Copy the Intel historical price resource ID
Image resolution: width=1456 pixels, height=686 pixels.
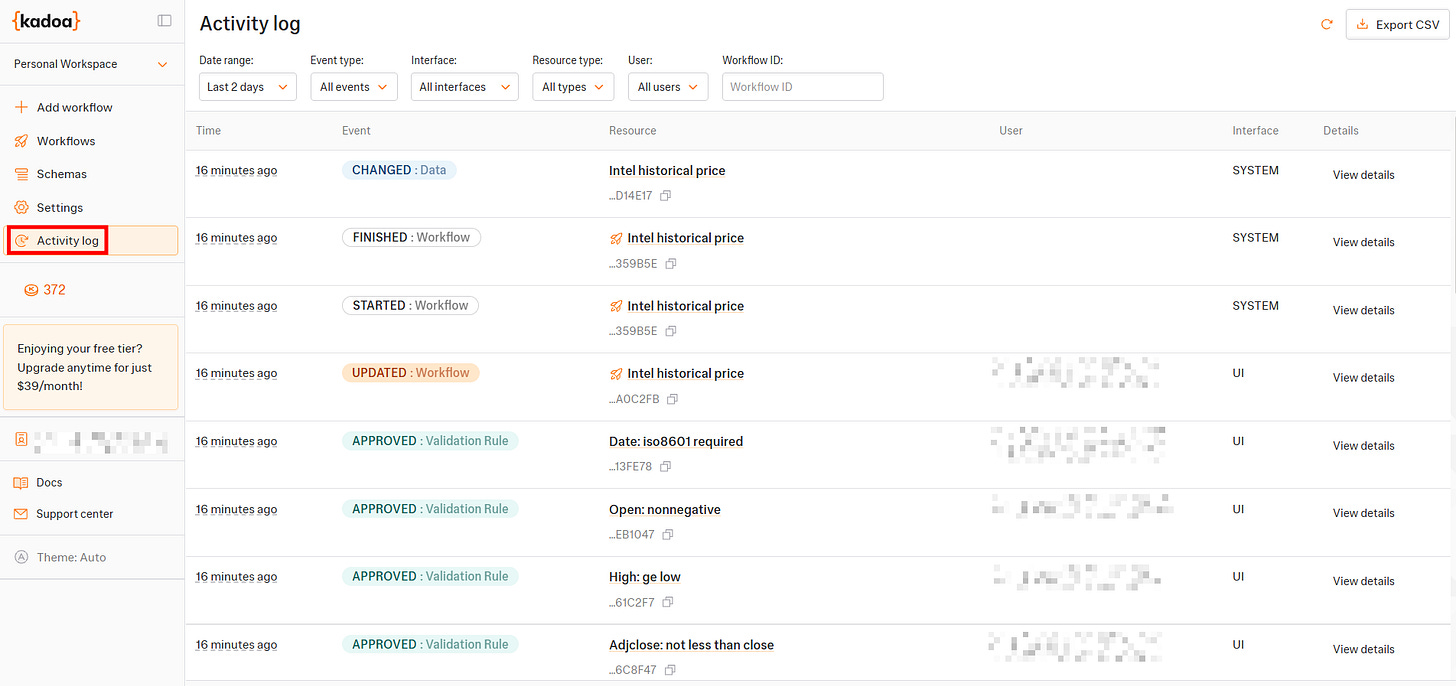[x=665, y=196]
